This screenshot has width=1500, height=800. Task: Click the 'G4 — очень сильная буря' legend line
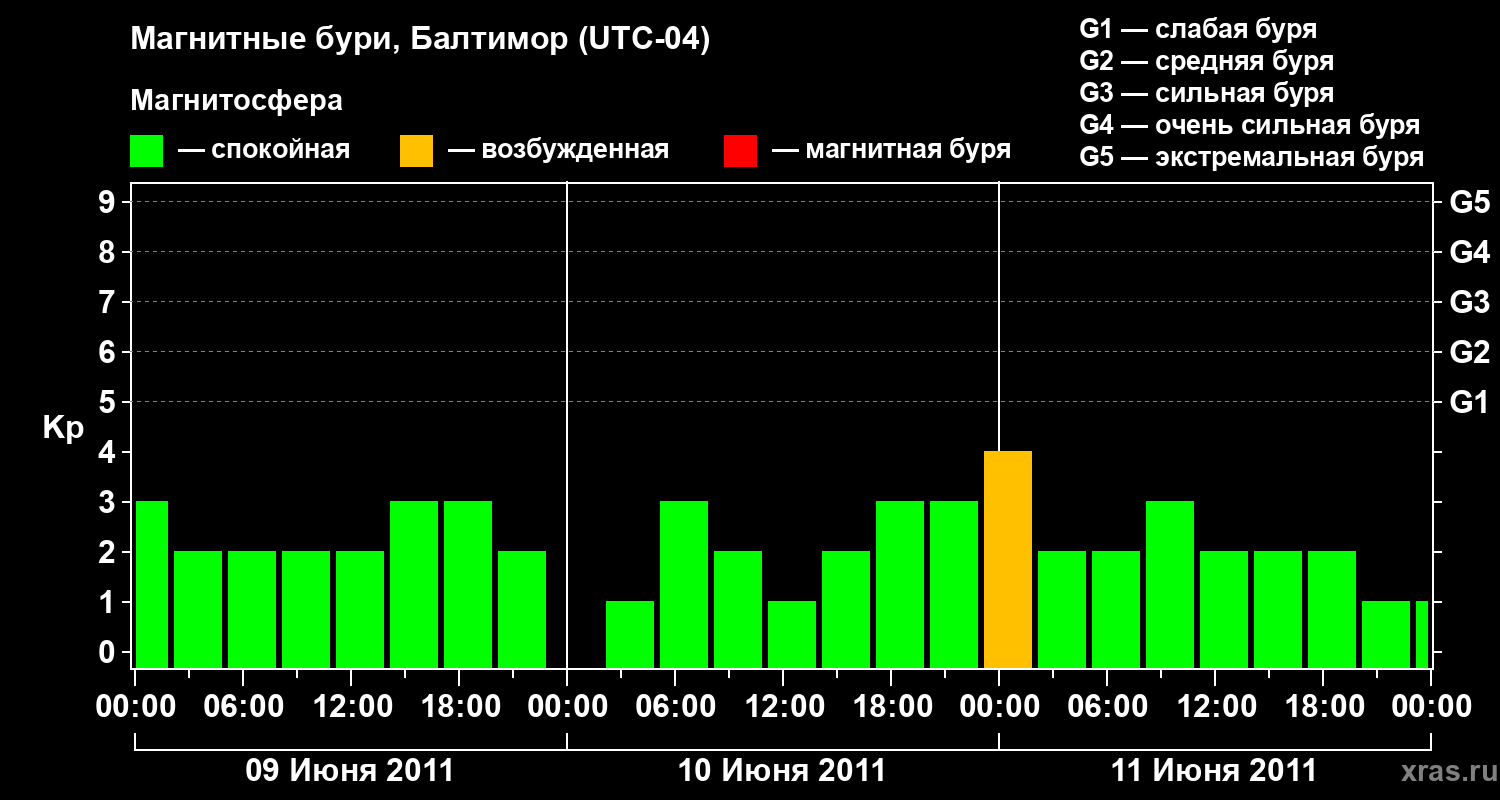click(1250, 125)
